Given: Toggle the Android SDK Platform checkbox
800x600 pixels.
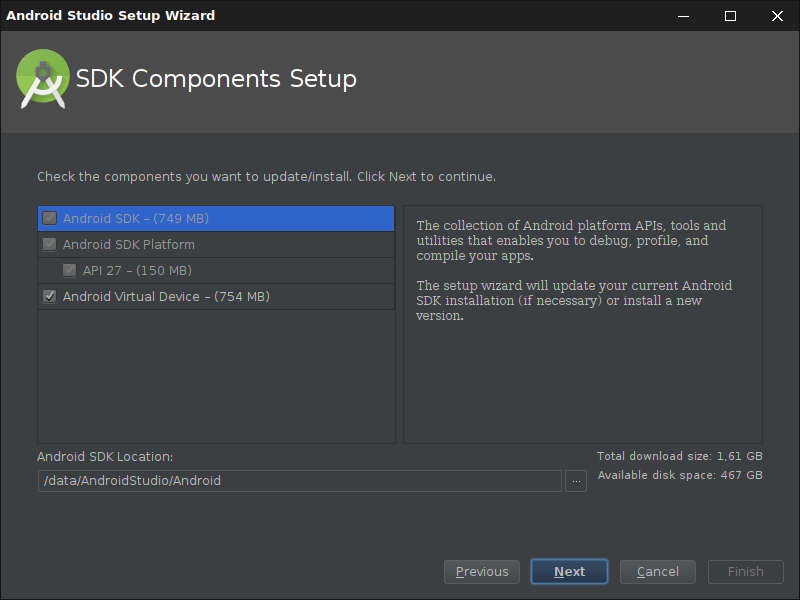Looking at the screenshot, I should point(49,245).
